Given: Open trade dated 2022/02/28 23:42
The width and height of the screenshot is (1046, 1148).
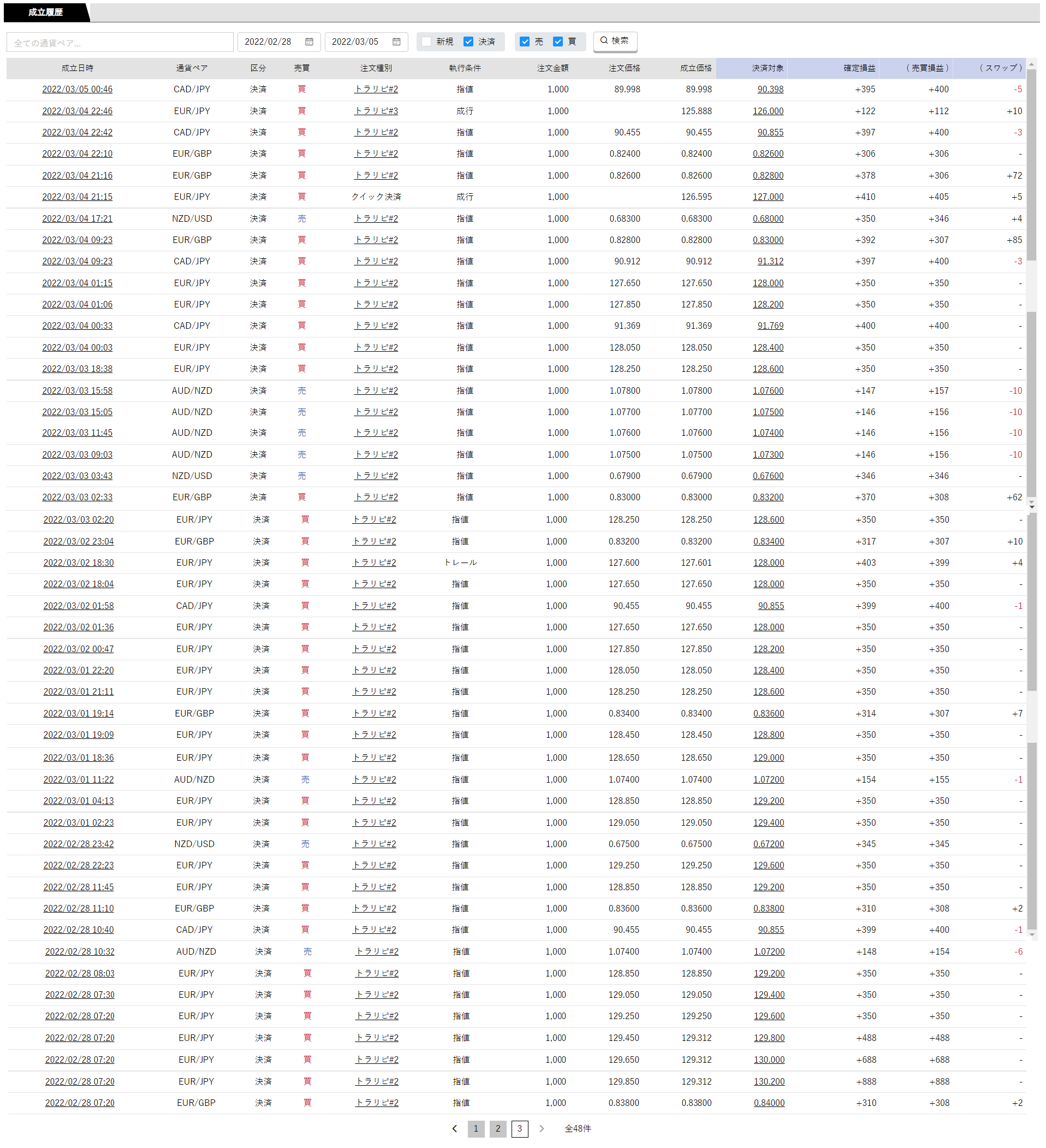Looking at the screenshot, I should tap(79, 844).
